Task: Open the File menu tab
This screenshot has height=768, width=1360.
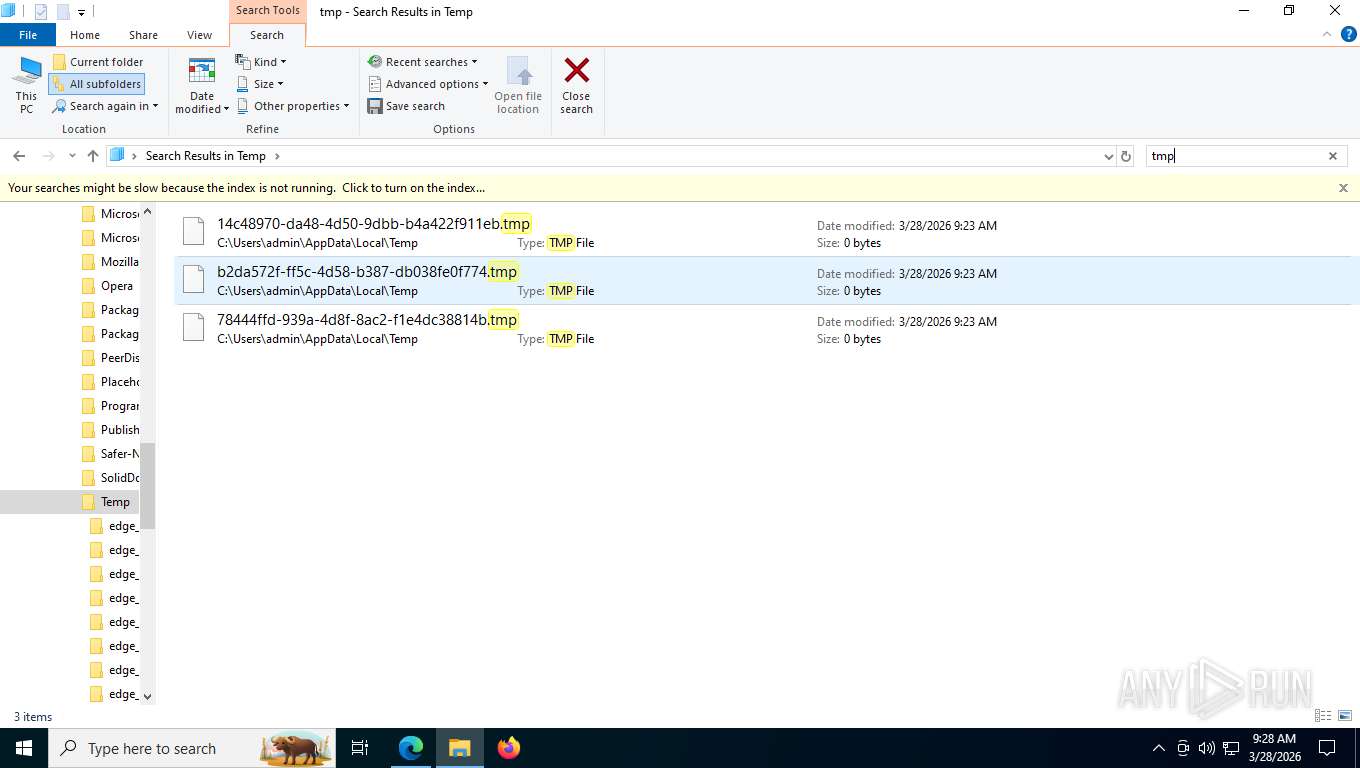Action: coord(28,35)
